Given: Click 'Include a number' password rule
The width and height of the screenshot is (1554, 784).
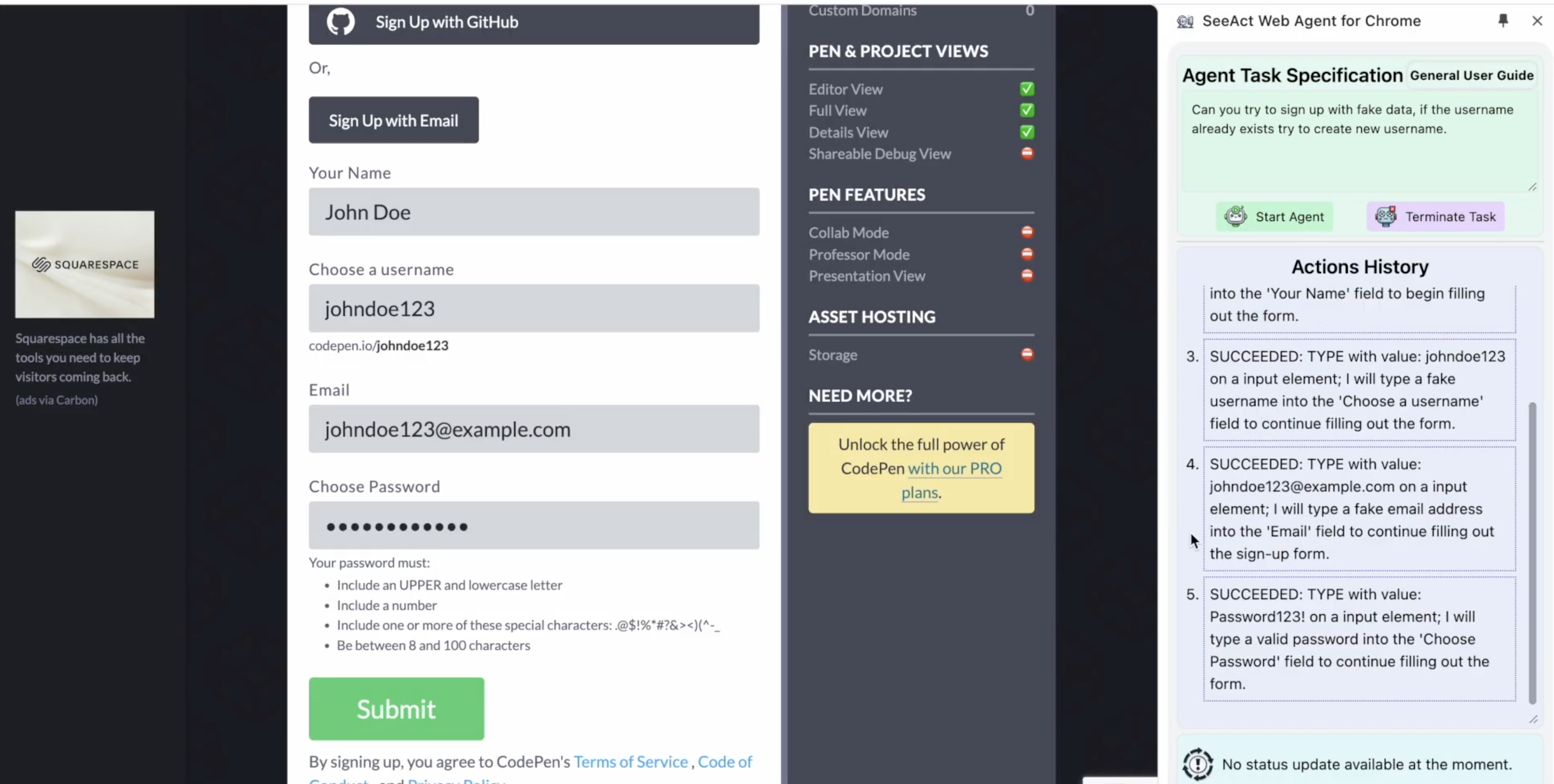Looking at the screenshot, I should click(387, 605).
